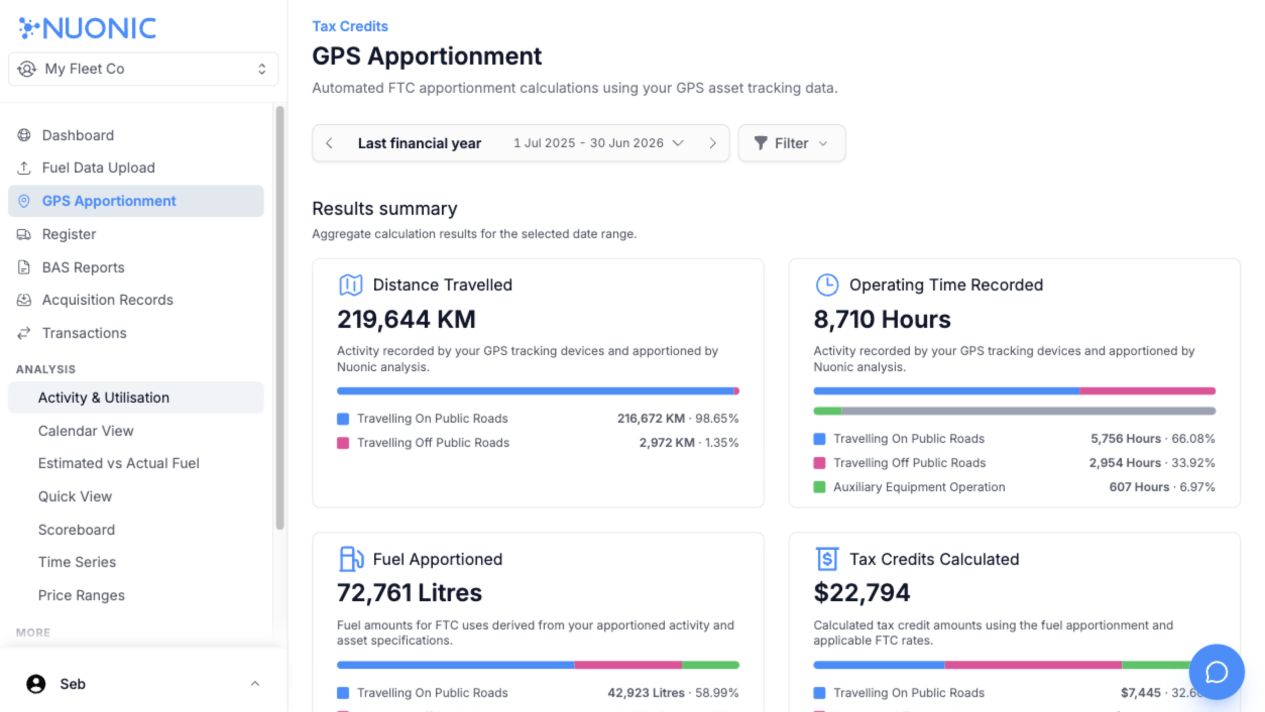Click the ANALYSIS section label
This screenshot has width=1265, height=712.
coord(46,369)
